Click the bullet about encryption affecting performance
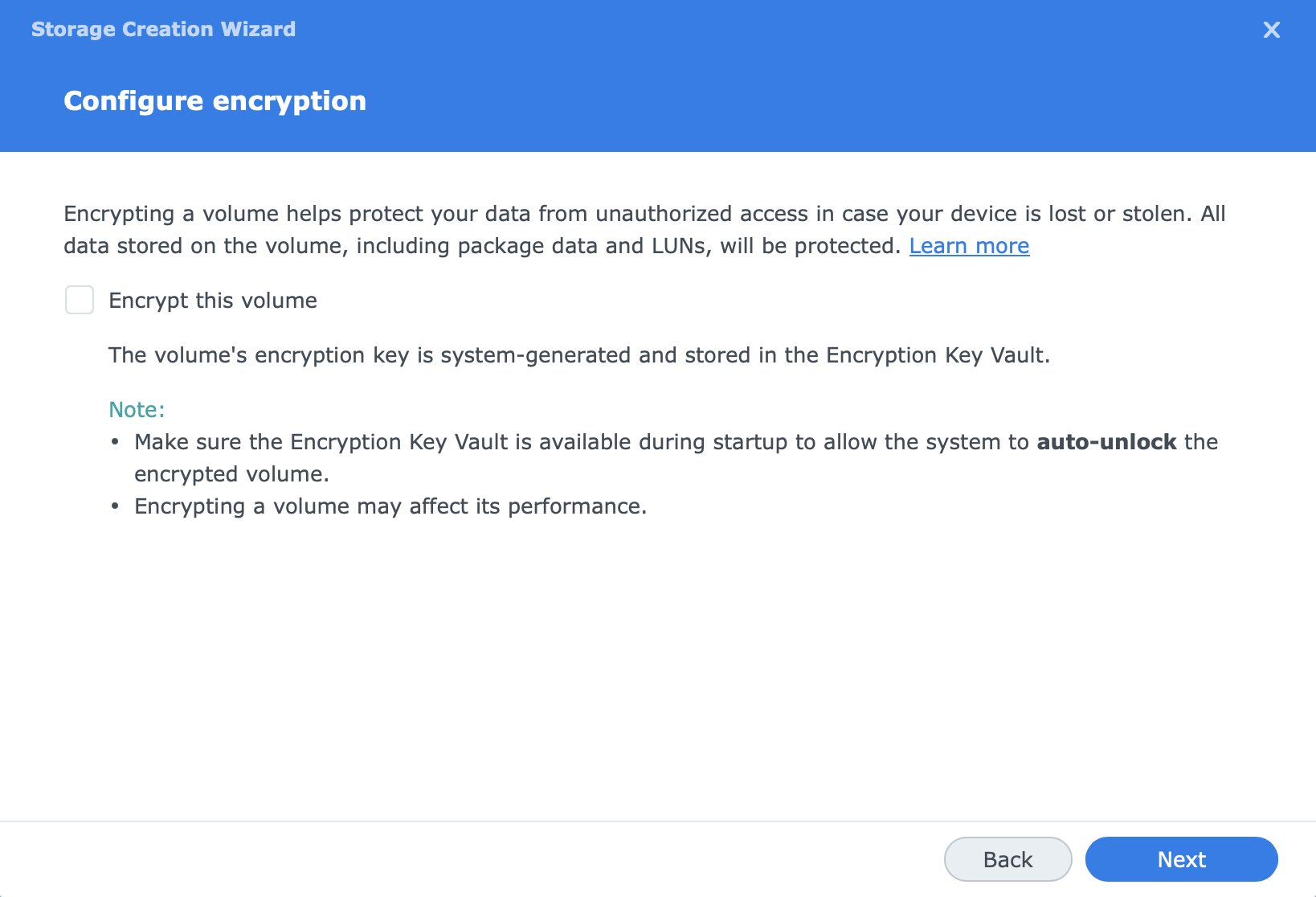 [390, 506]
